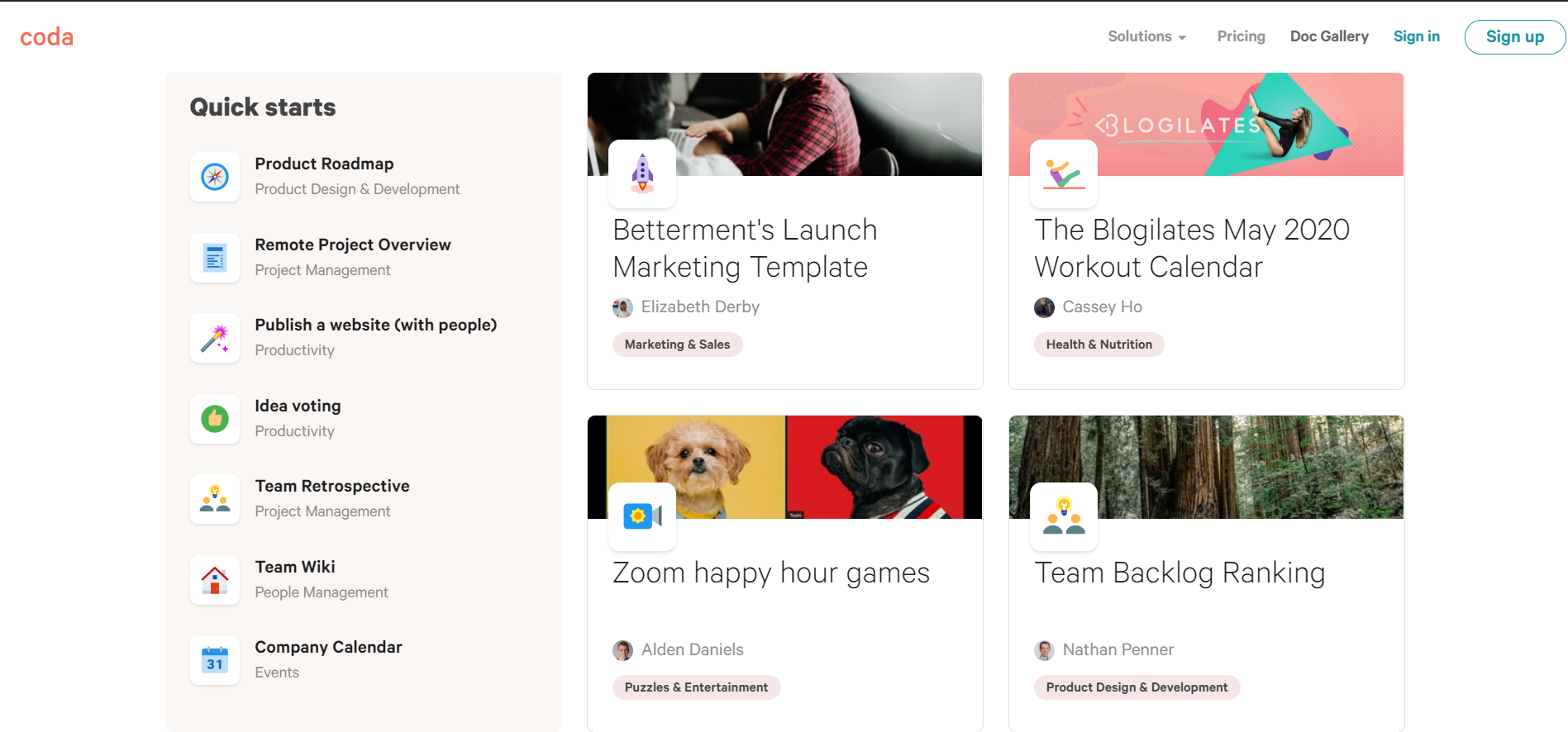Screen dimensions: 1568x732
Task: Click the checkmark icon on the Blogilates card
Action: [x=1064, y=173]
